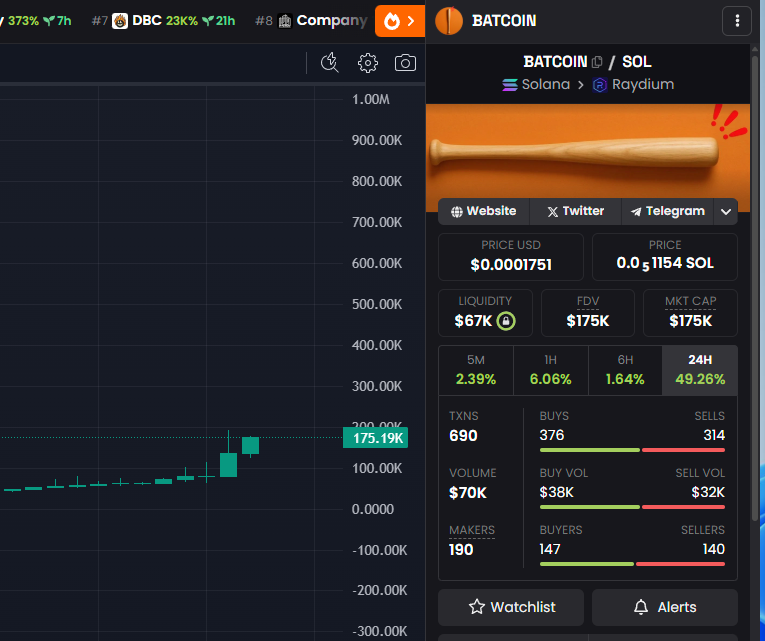Open the BATCOIN three-dot options menu
The image size is (765, 641).
(737, 21)
